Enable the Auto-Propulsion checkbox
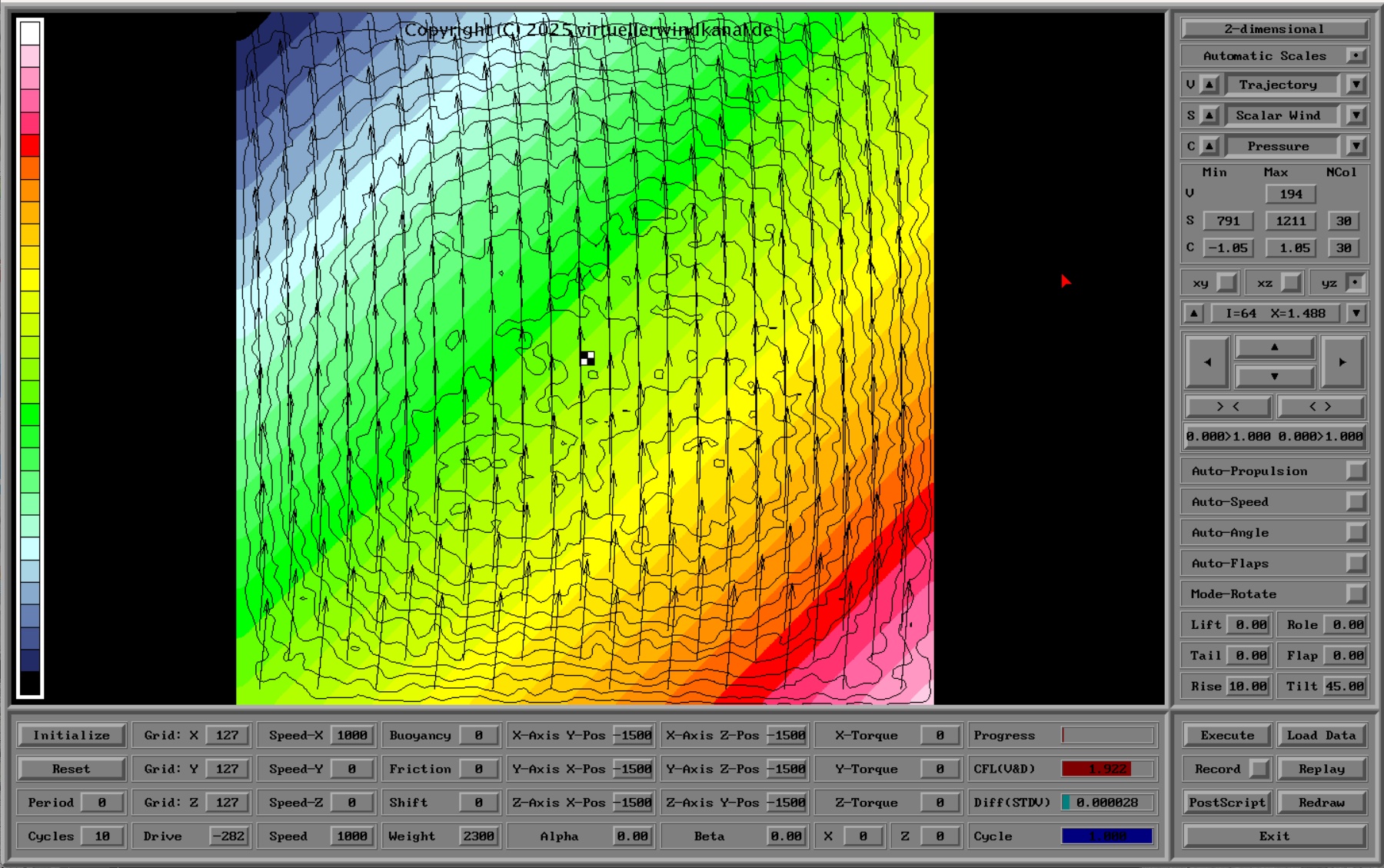Screen dimensions: 1384x868 pyautogui.click(x=1356, y=471)
